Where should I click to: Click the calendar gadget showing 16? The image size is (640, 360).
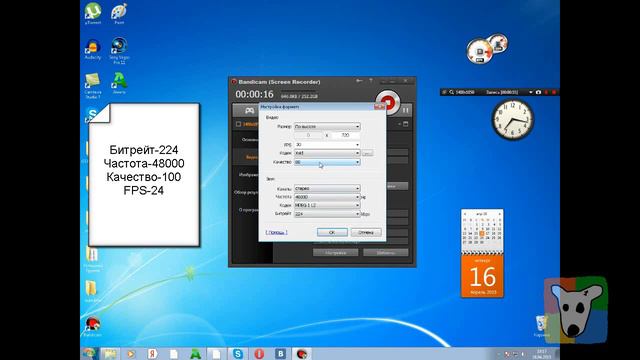(x=482, y=253)
